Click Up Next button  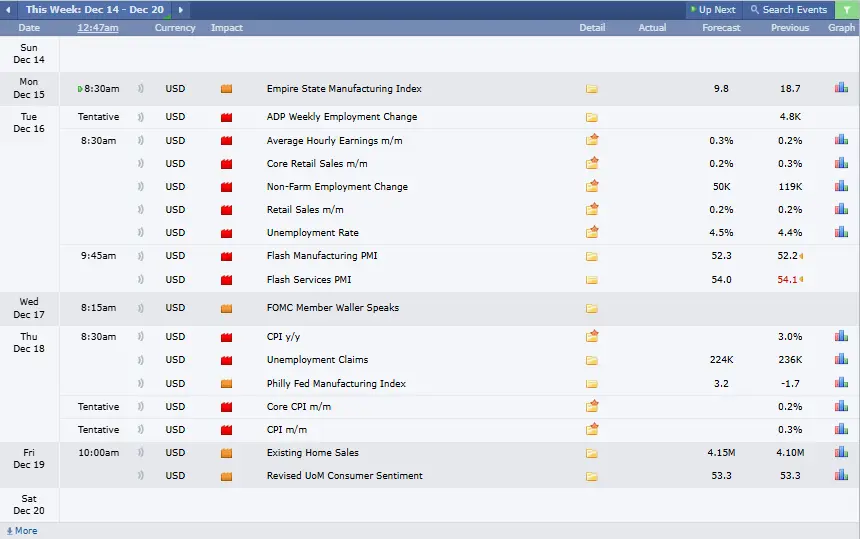pos(713,10)
